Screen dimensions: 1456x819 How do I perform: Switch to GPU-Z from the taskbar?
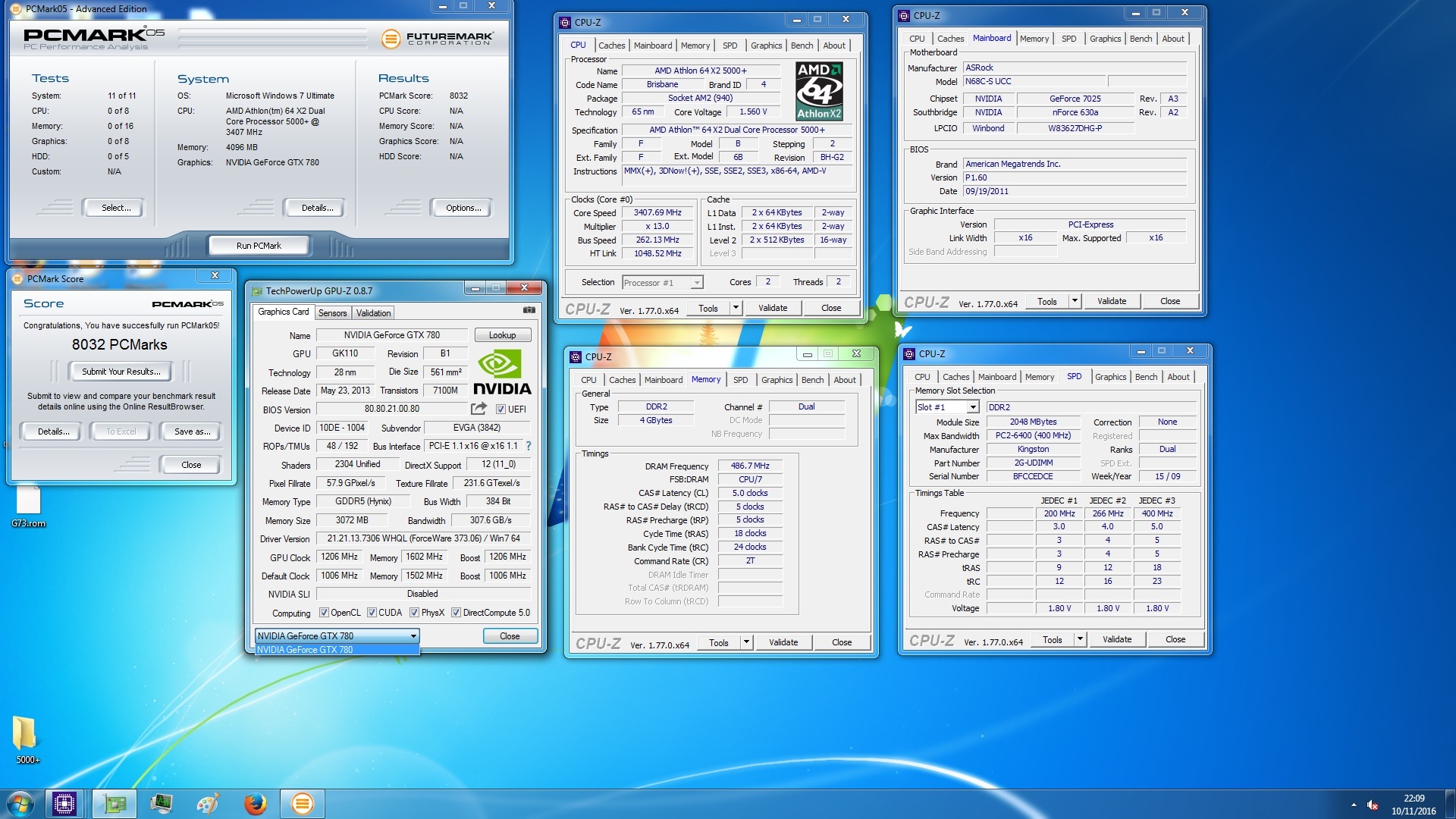115,804
